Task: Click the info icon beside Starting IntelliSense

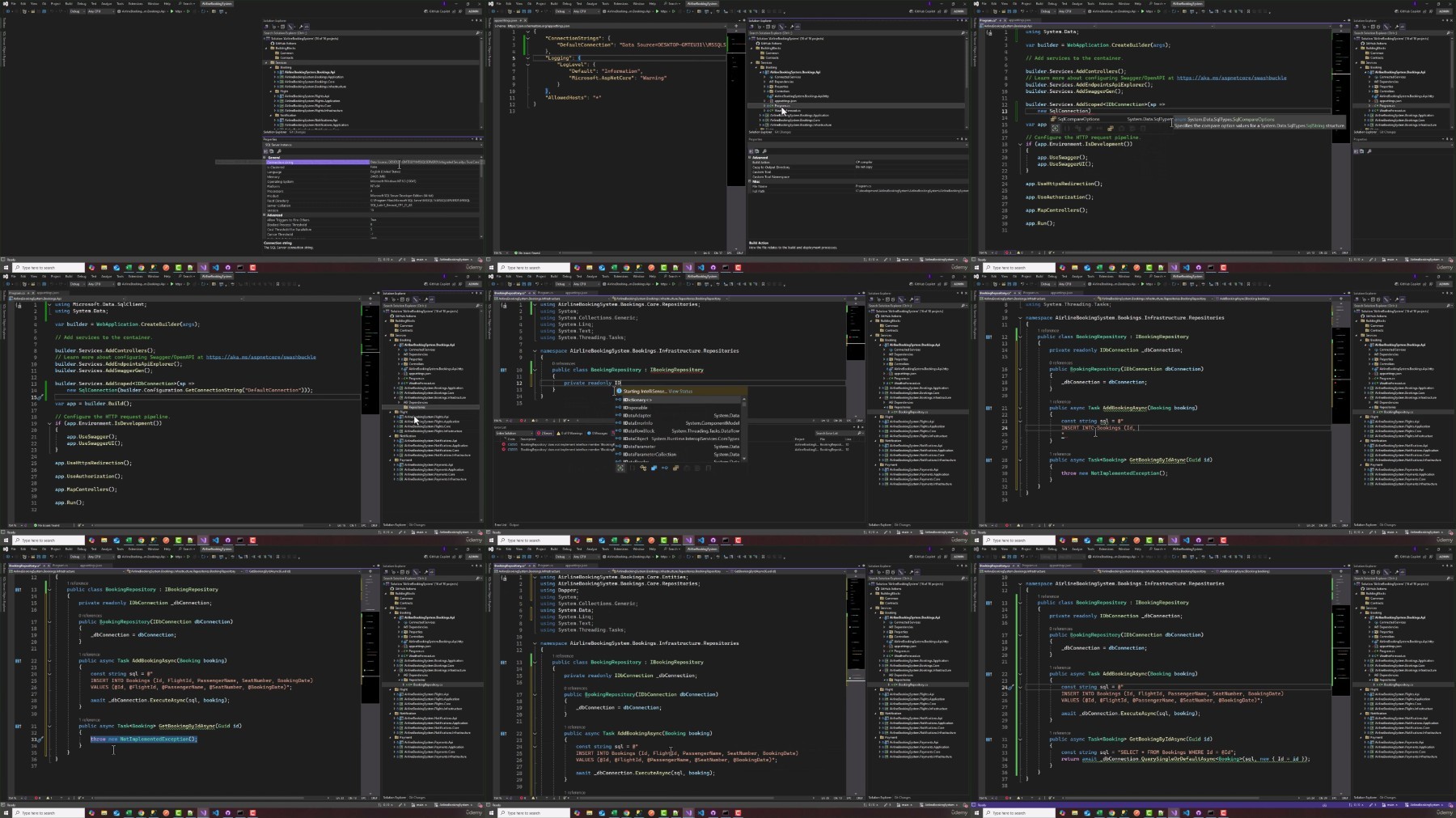Action: (619, 391)
